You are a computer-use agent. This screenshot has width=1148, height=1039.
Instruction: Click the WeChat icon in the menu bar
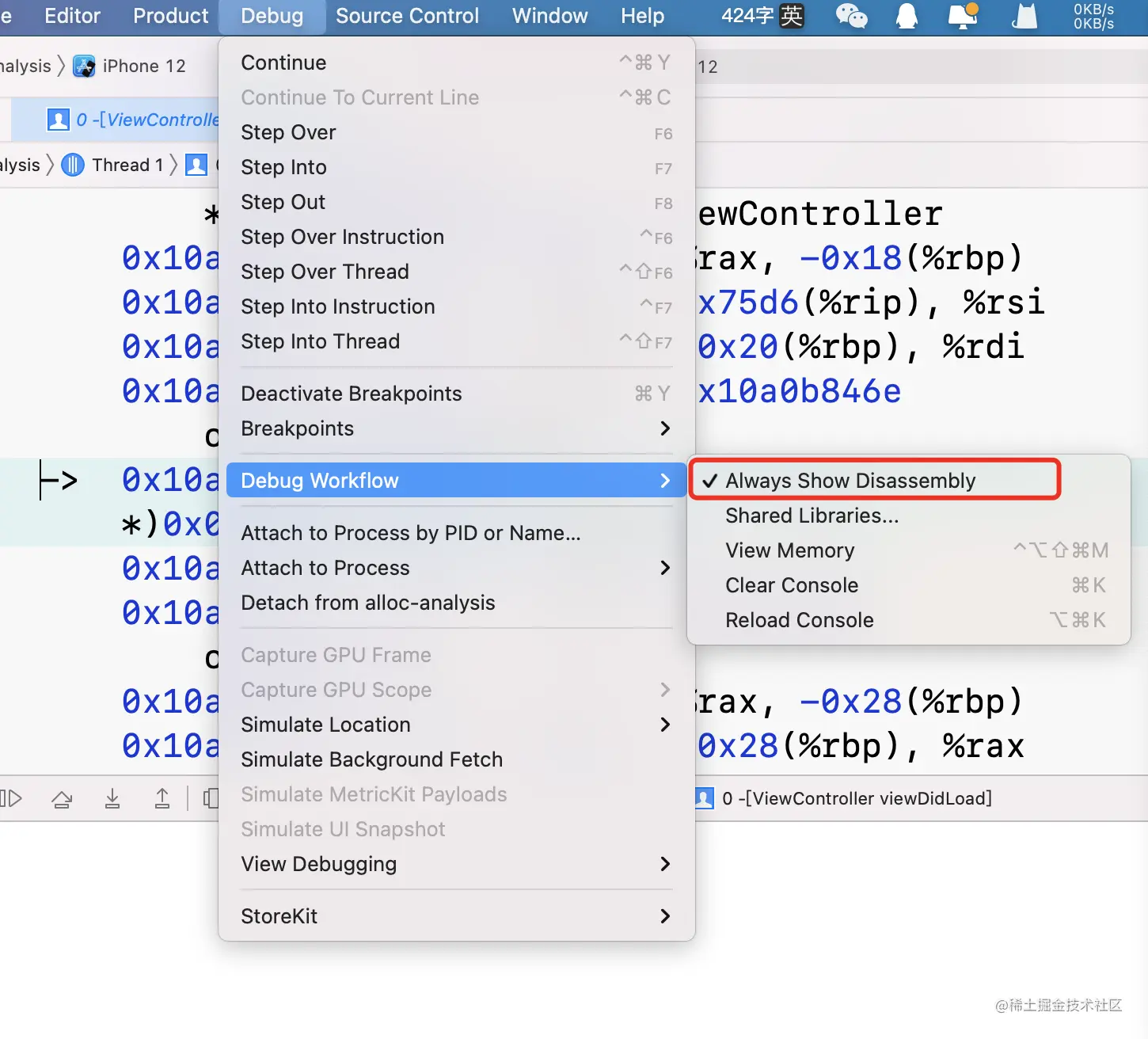851,16
